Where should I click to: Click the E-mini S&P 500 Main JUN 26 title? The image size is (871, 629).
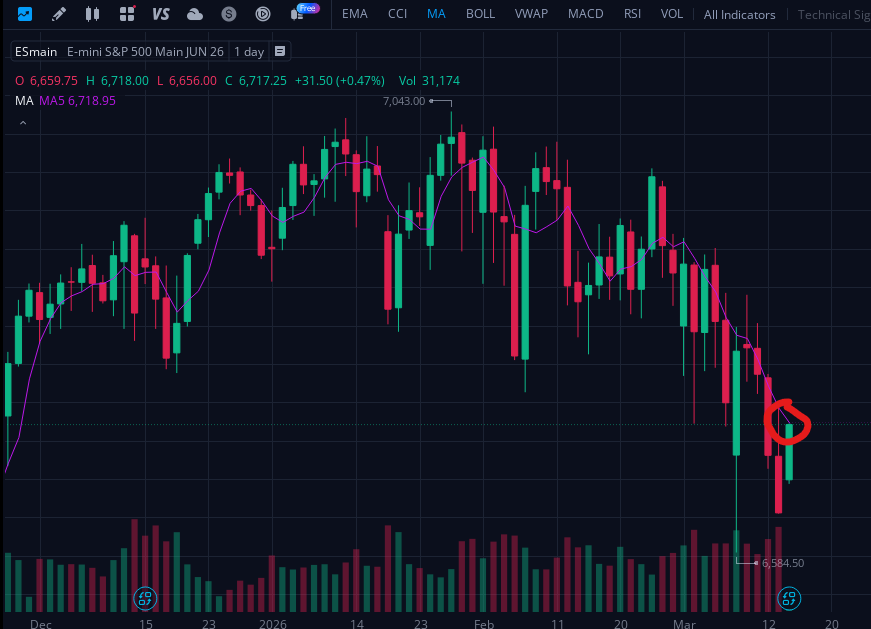pyautogui.click(x=145, y=52)
